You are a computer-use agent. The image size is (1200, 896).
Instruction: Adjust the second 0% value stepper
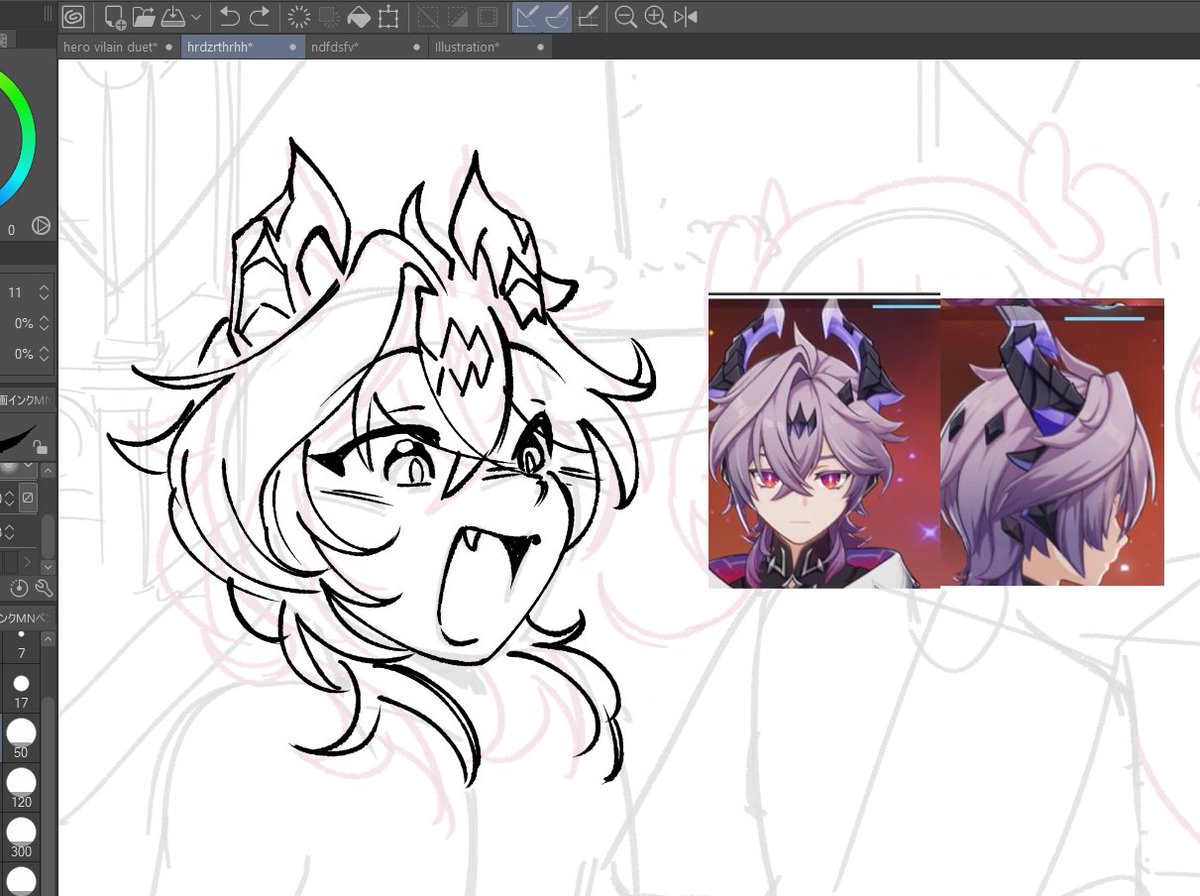pos(44,354)
